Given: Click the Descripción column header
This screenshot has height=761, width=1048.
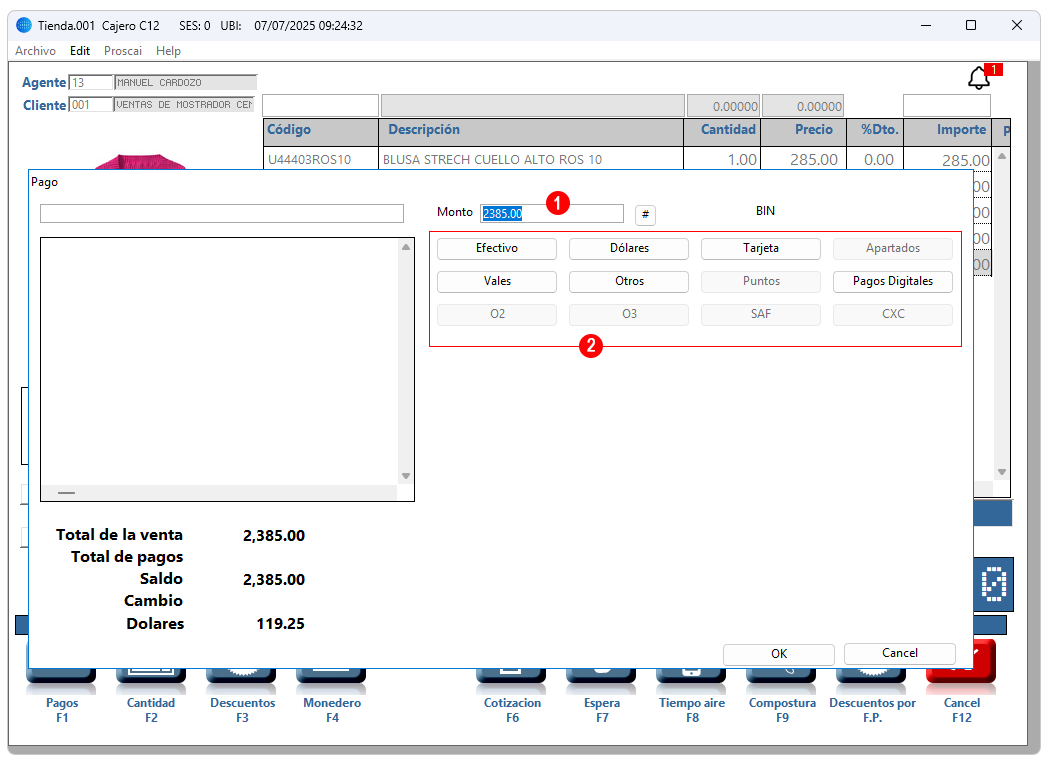Looking at the screenshot, I should click(x=531, y=132).
